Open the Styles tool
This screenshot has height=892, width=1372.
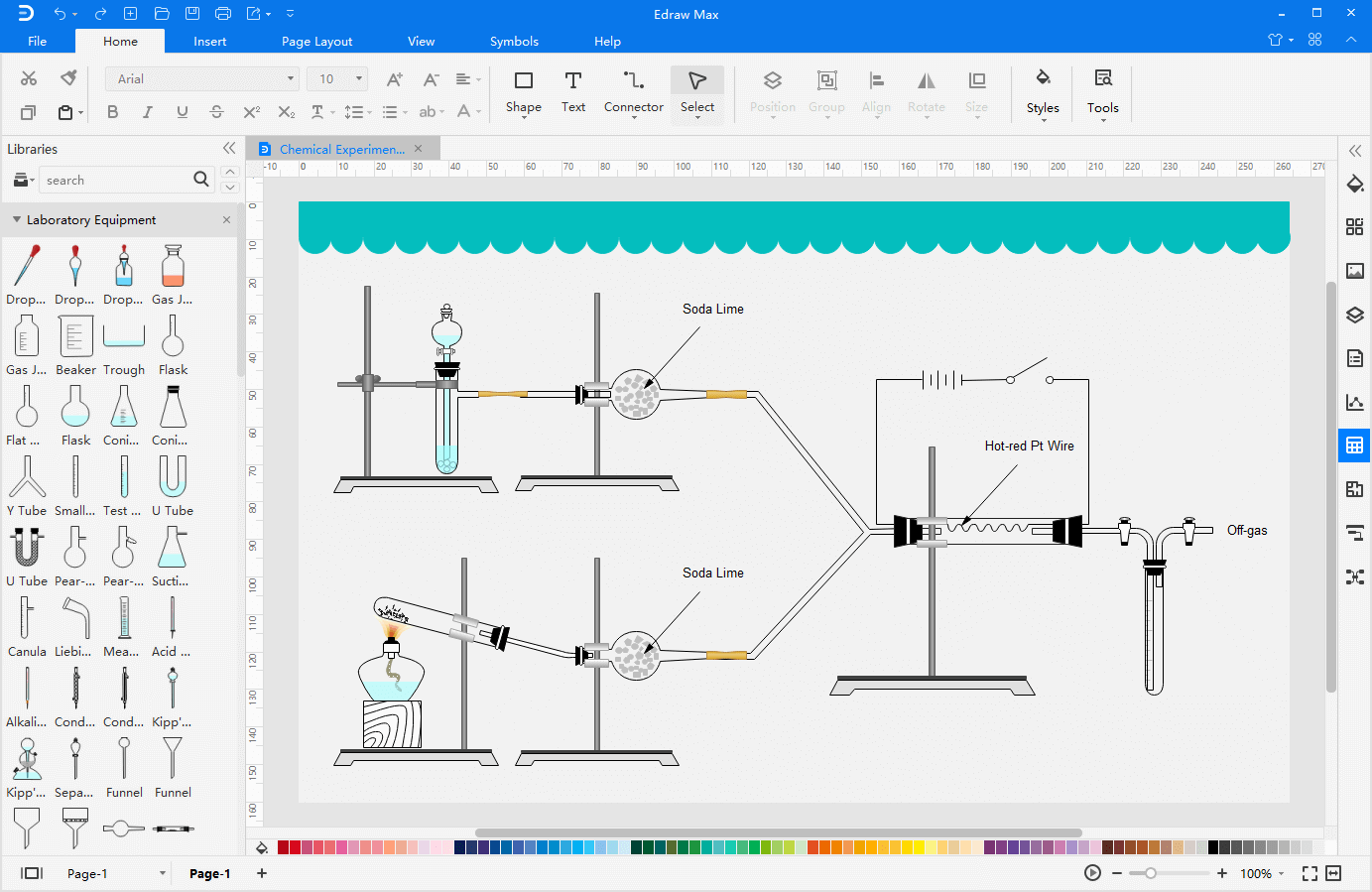click(x=1043, y=94)
